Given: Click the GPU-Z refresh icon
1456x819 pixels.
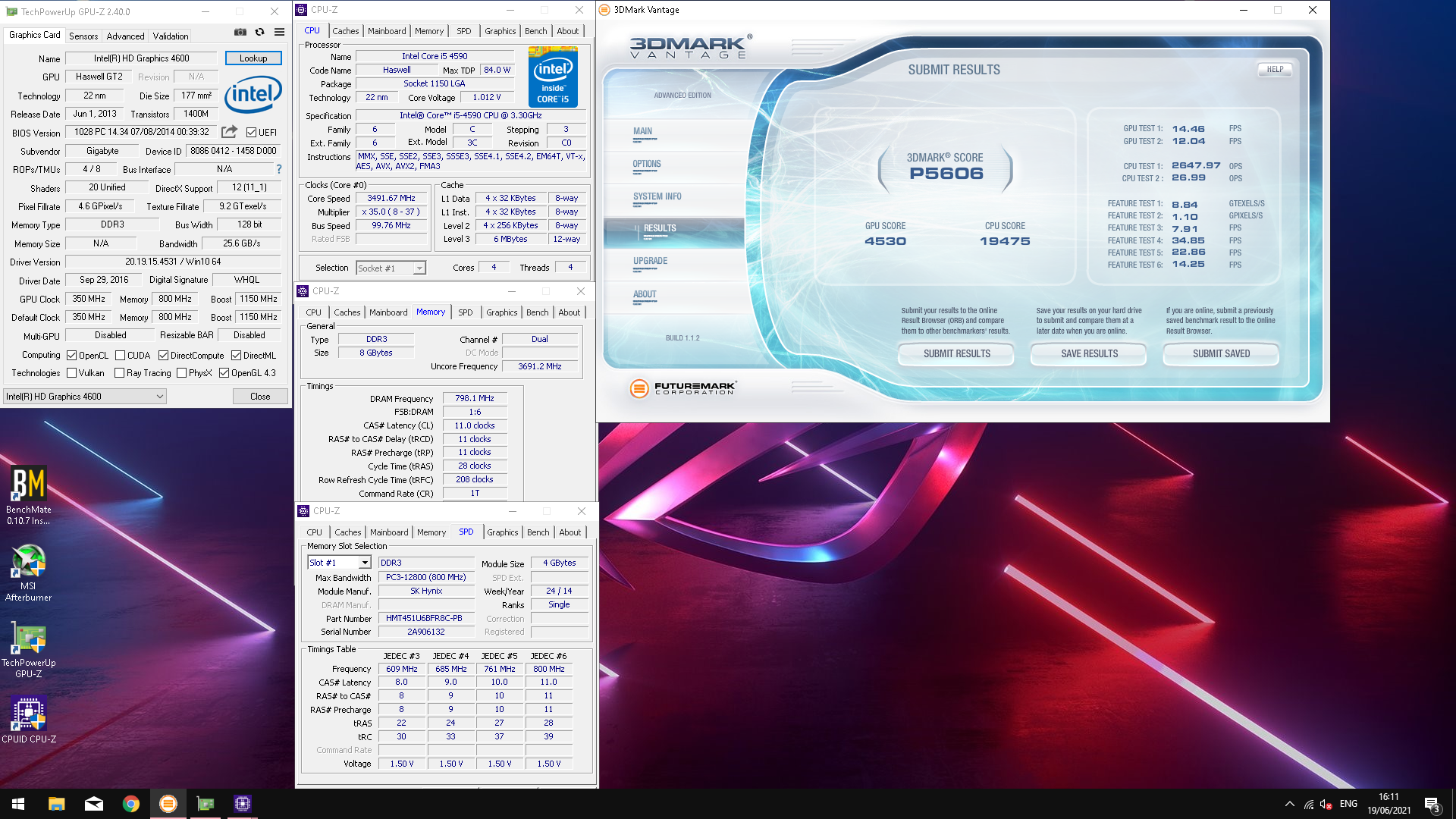Looking at the screenshot, I should [x=259, y=32].
